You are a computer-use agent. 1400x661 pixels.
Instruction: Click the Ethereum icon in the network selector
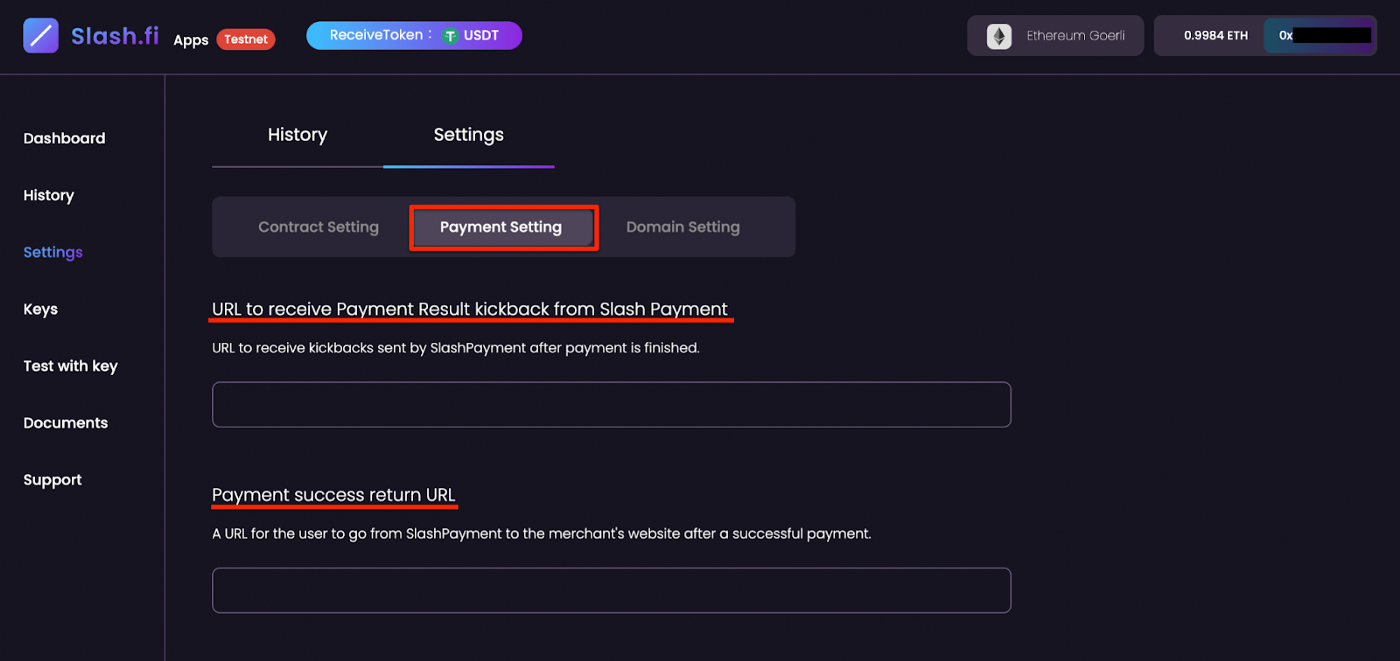tap(999, 35)
